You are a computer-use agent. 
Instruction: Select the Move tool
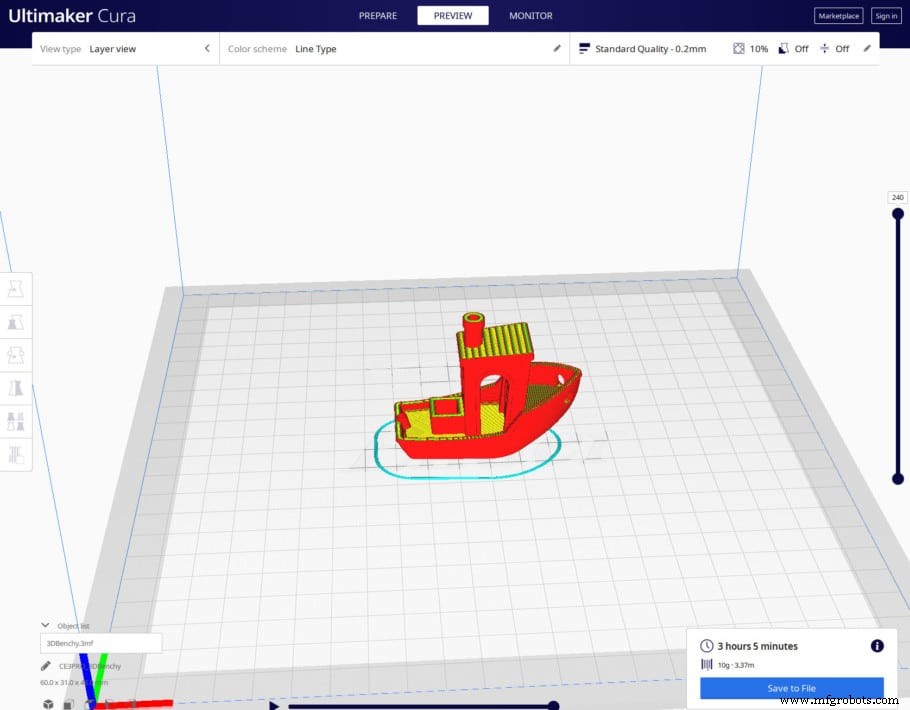point(15,288)
